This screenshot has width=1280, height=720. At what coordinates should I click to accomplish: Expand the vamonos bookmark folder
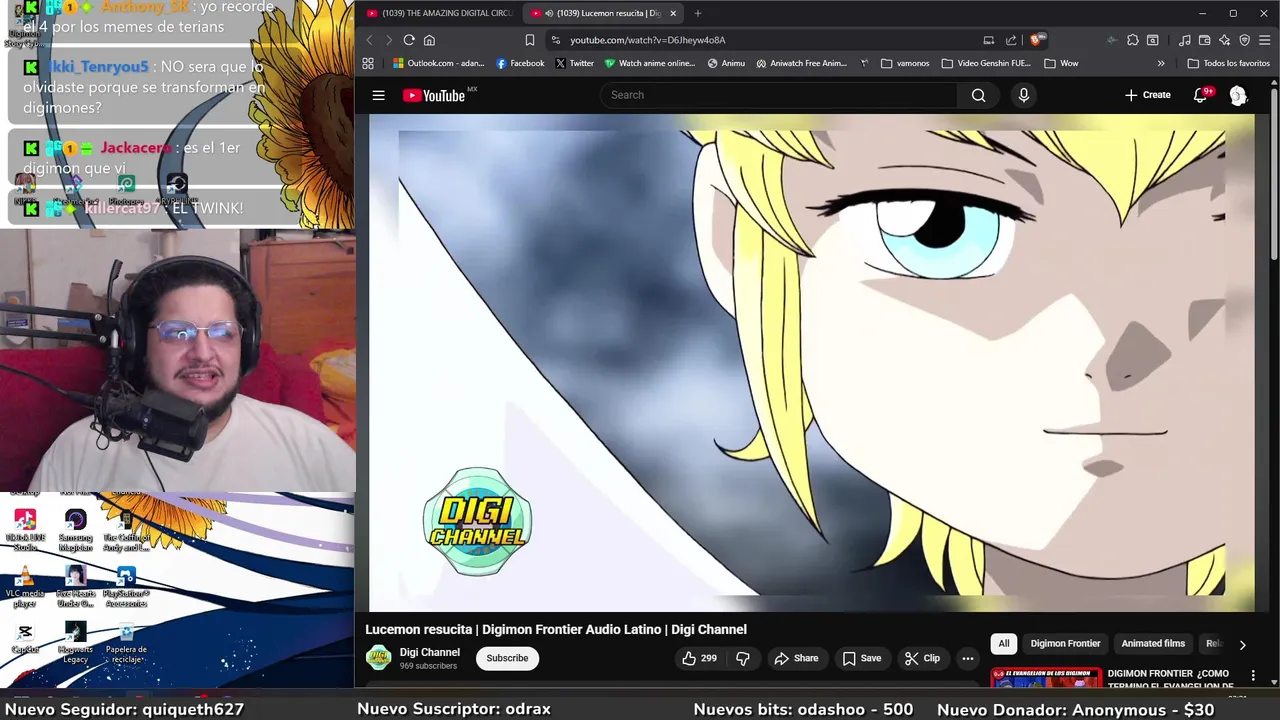[x=905, y=63]
